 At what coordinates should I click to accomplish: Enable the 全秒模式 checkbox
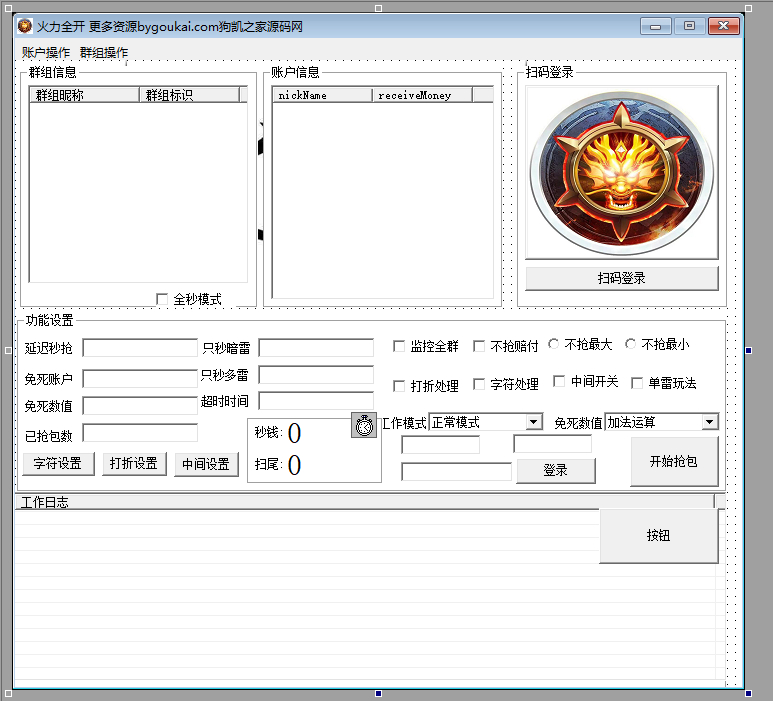point(163,299)
